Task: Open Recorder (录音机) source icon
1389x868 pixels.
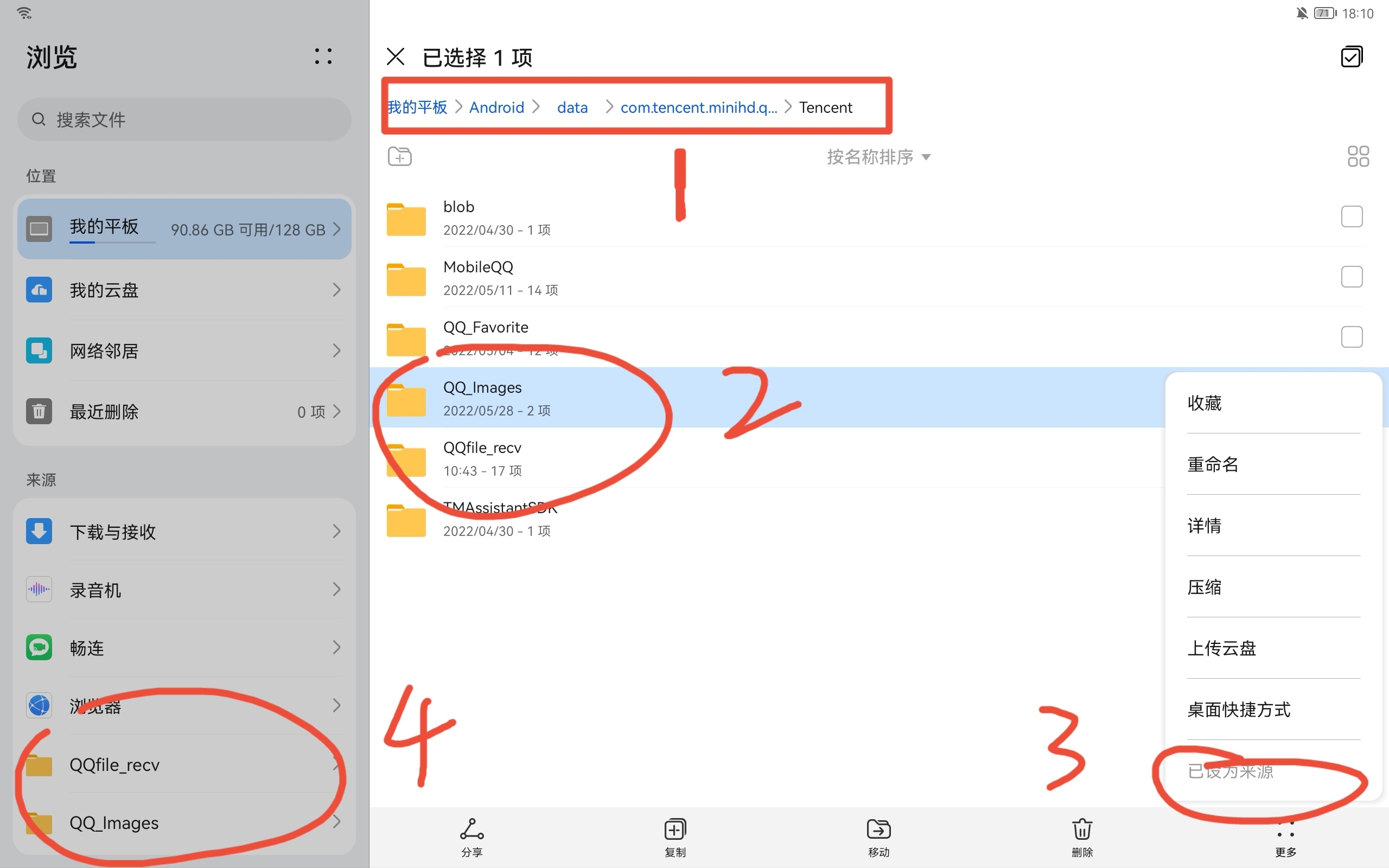Action: pos(39,589)
